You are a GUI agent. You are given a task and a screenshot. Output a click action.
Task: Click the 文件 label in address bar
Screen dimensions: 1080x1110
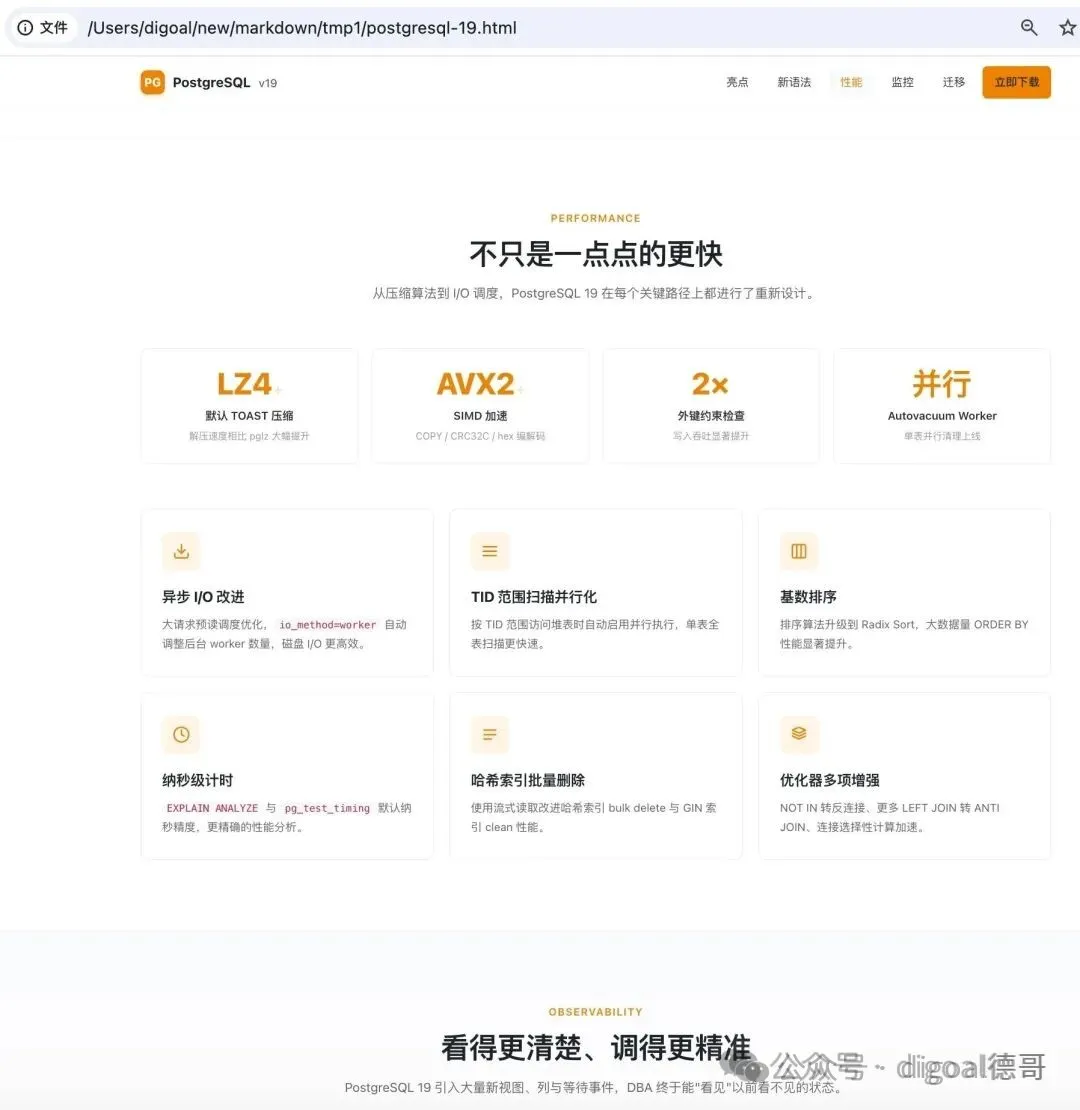[x=54, y=28]
